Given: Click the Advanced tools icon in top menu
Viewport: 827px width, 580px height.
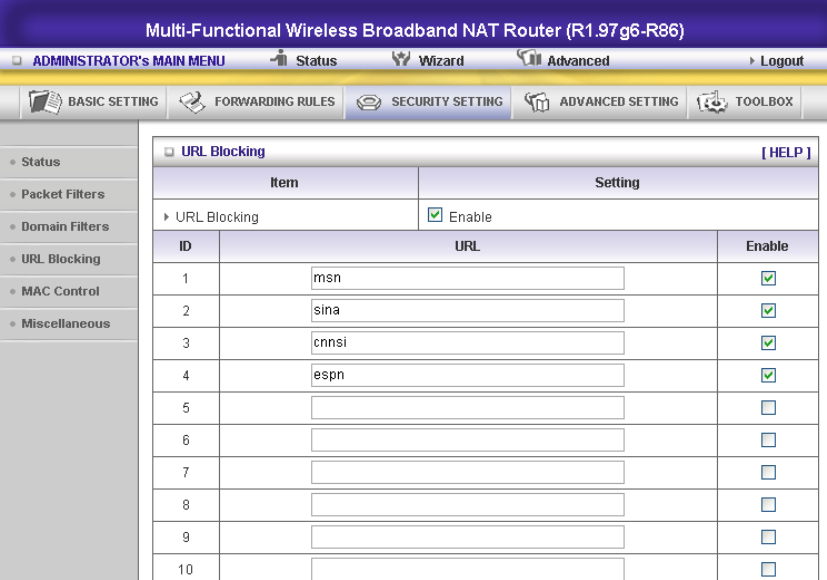Looking at the screenshot, I should (x=530, y=57).
